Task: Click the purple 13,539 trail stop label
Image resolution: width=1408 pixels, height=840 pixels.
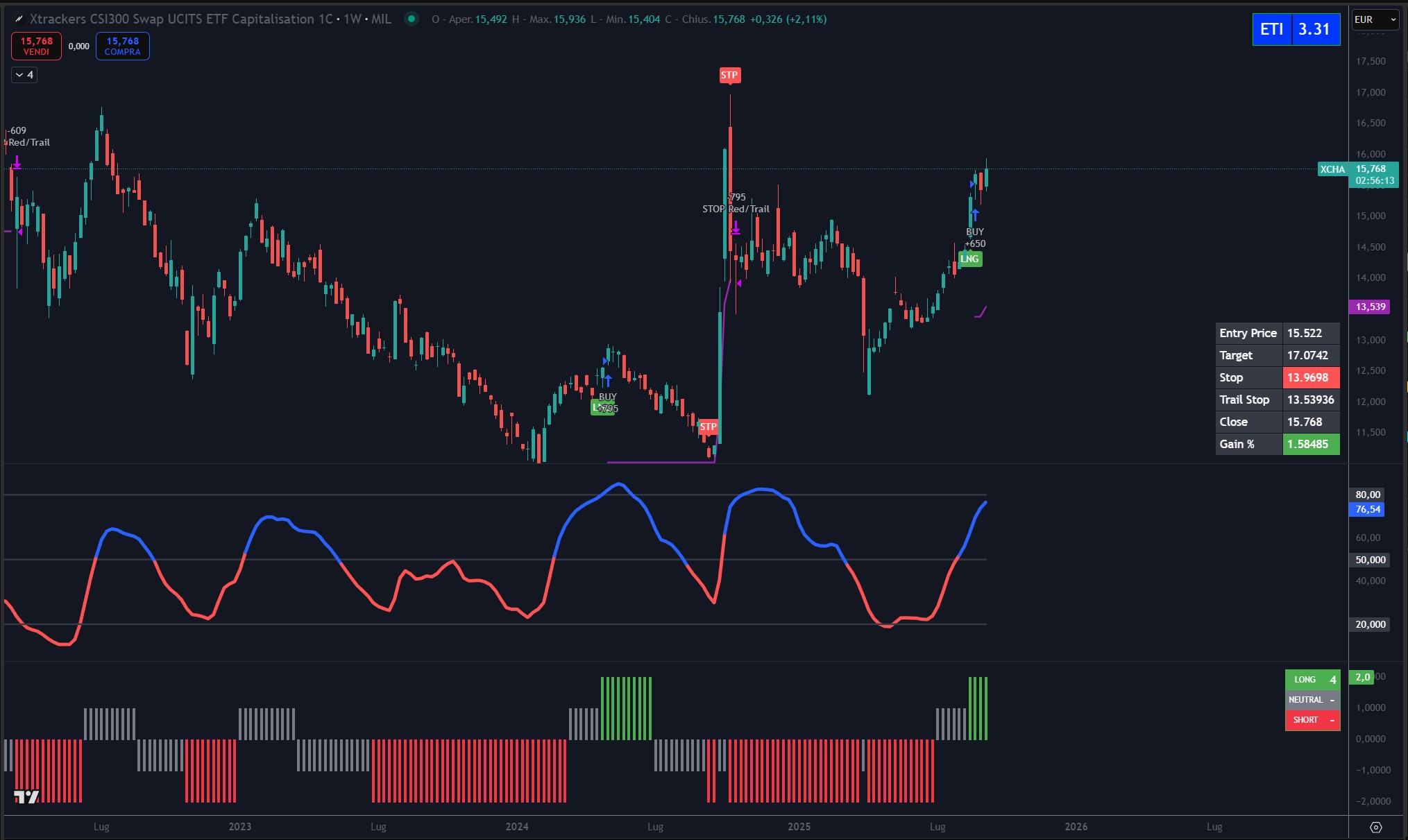Action: [1369, 307]
